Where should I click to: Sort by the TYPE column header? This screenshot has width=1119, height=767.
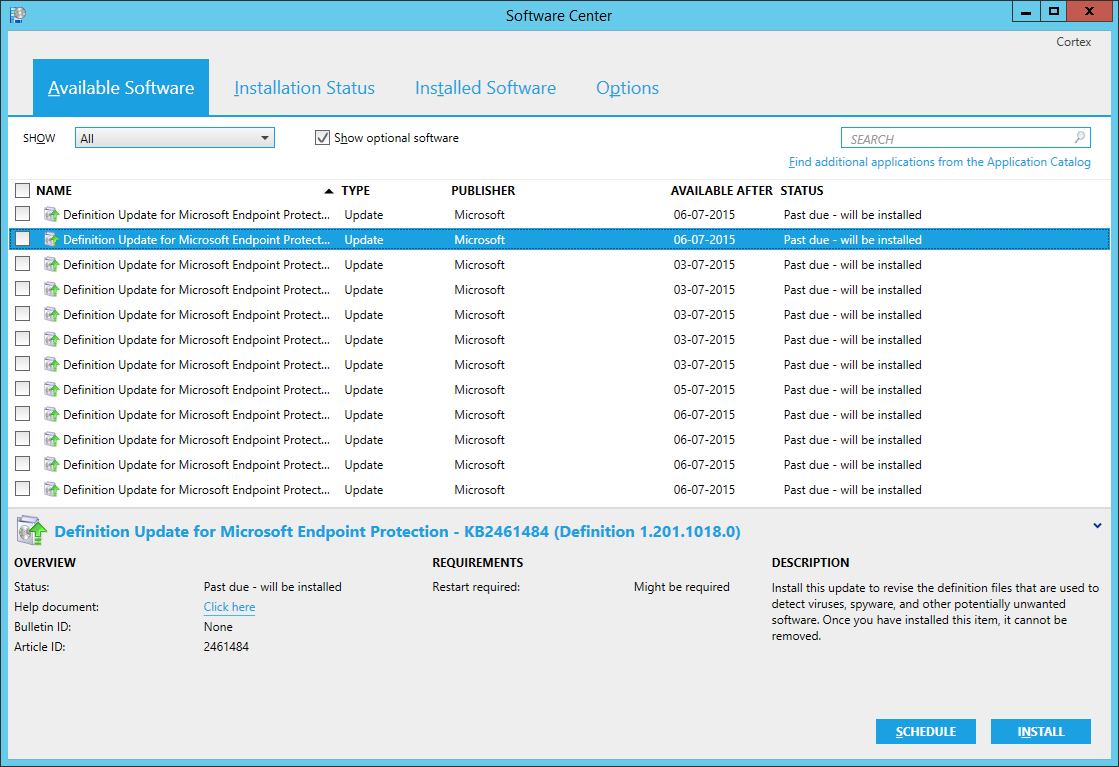point(355,191)
